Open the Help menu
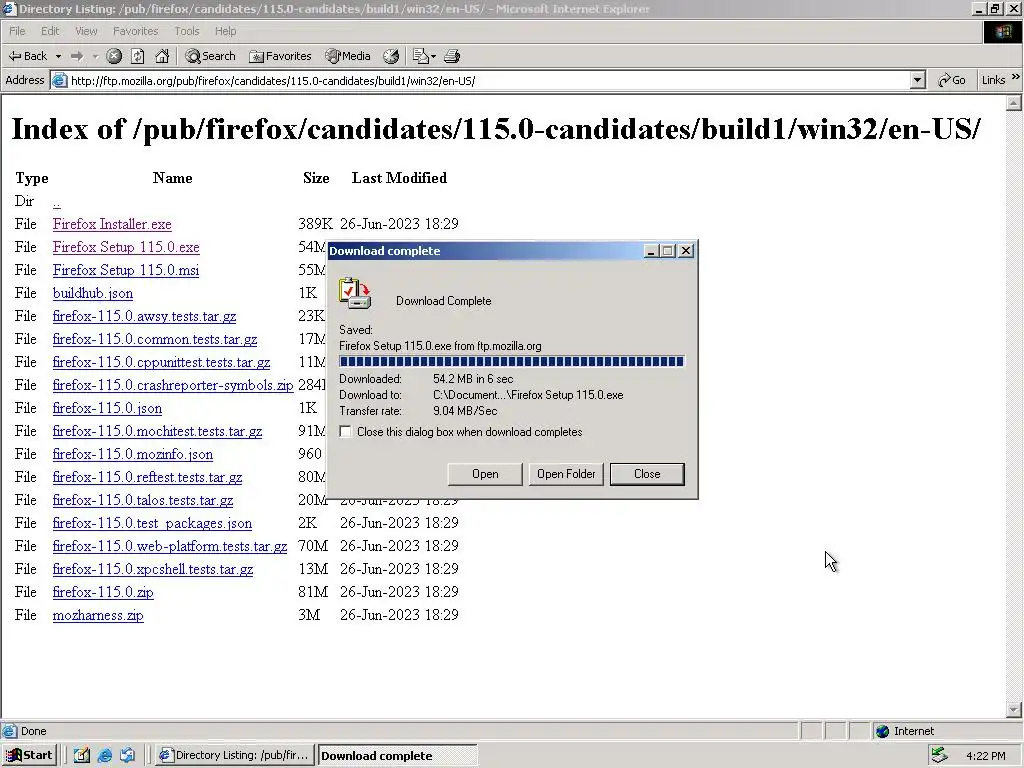 (x=225, y=31)
